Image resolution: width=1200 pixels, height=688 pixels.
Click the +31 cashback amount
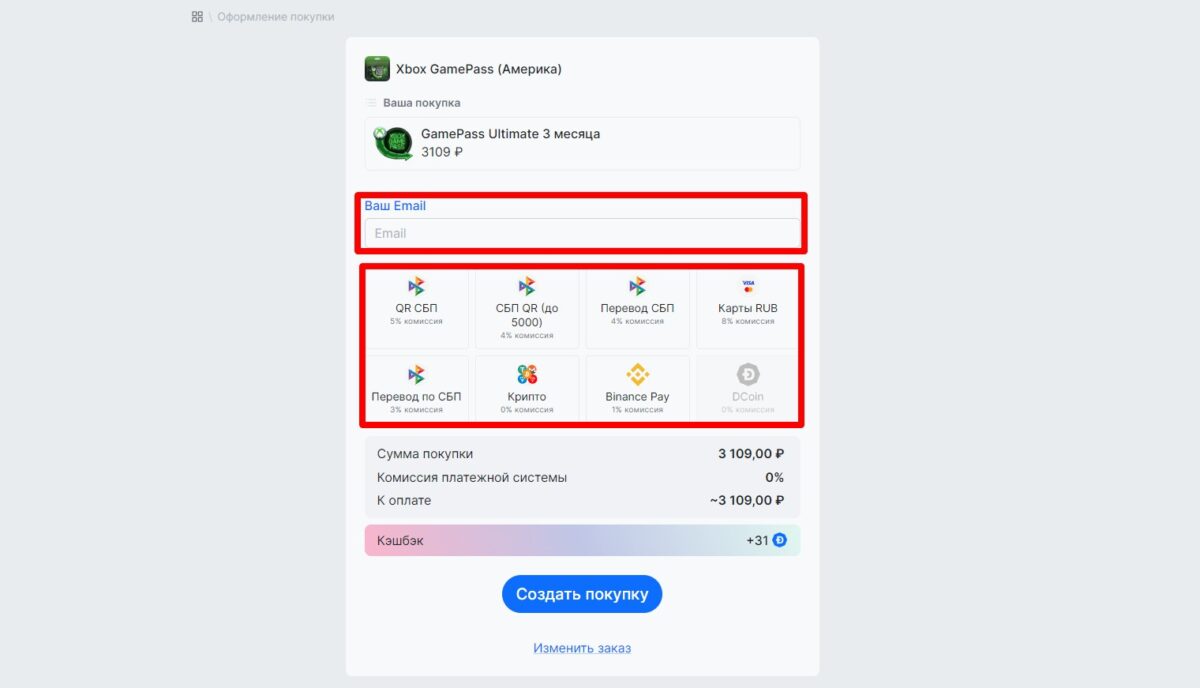(x=757, y=540)
